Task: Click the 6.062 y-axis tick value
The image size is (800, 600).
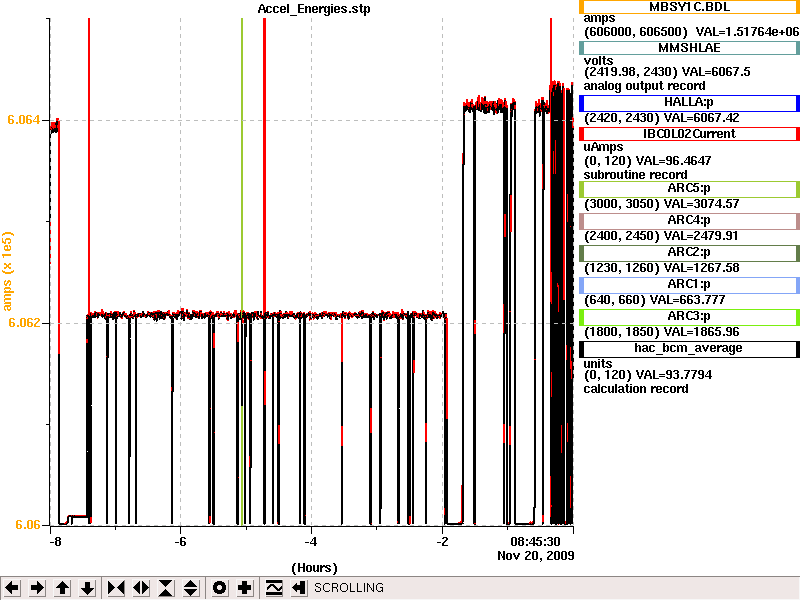Action: (23, 322)
